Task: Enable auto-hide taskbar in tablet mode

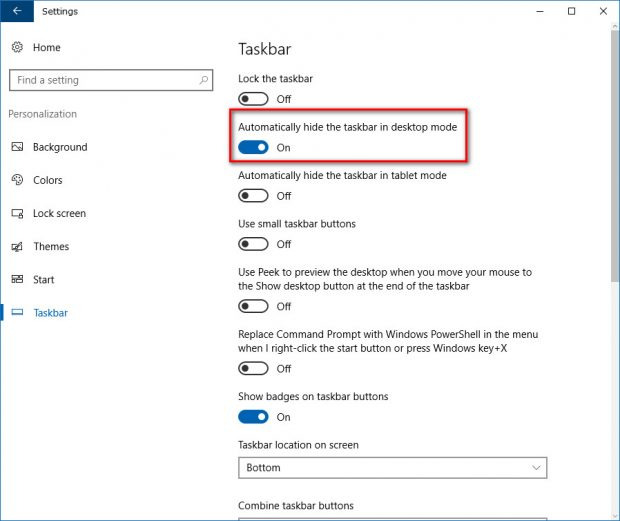Action: coord(253,196)
